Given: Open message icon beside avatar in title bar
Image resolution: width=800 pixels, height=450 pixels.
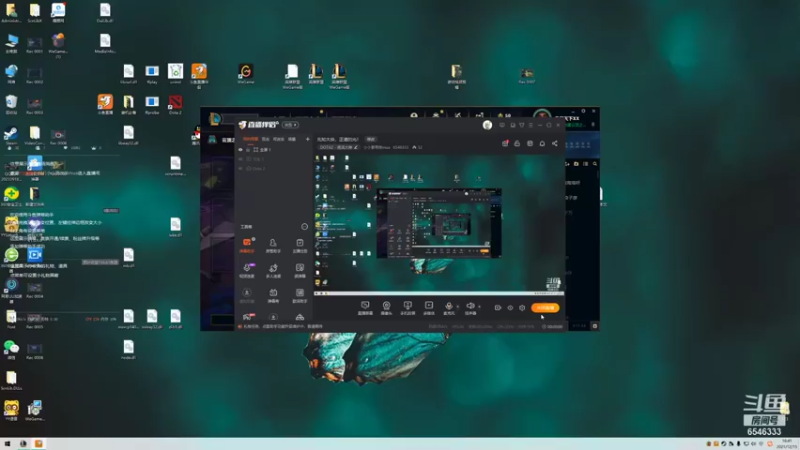Looking at the screenshot, I should [x=502, y=125].
